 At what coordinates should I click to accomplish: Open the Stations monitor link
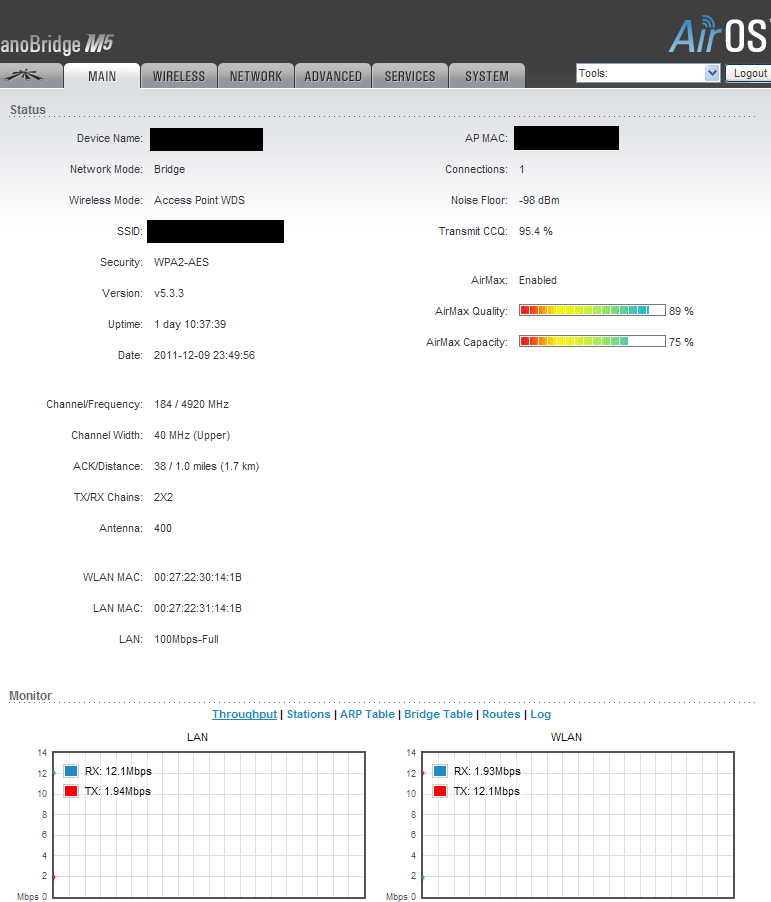pyautogui.click(x=308, y=714)
